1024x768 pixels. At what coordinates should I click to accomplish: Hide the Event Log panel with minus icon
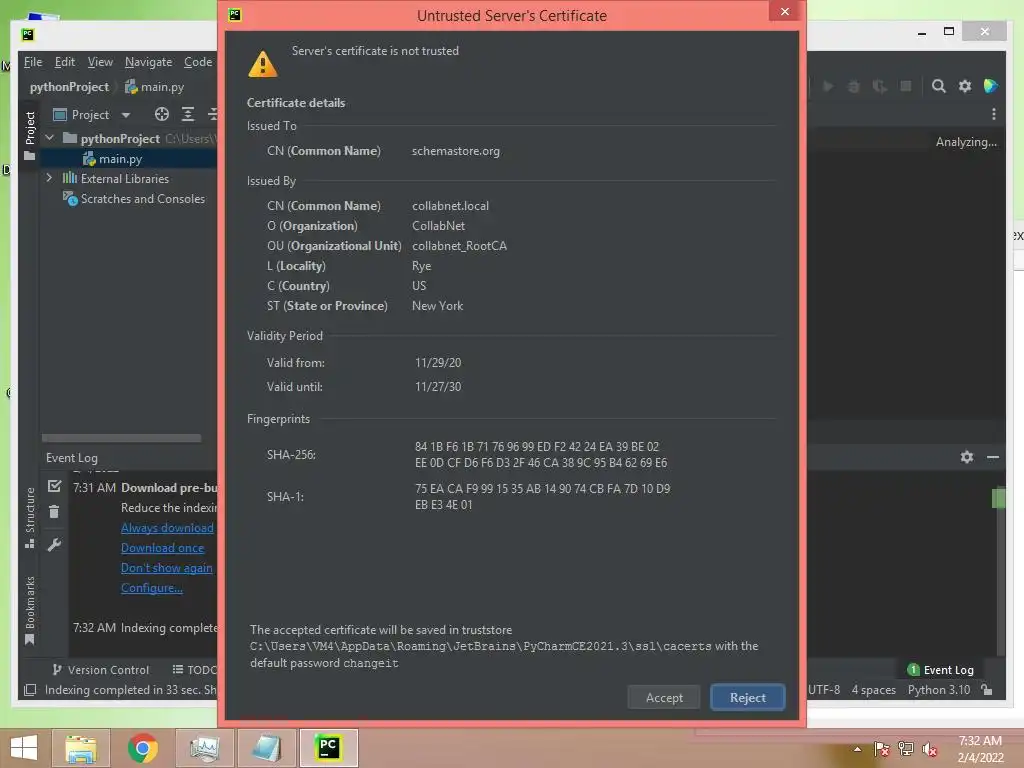(x=993, y=457)
